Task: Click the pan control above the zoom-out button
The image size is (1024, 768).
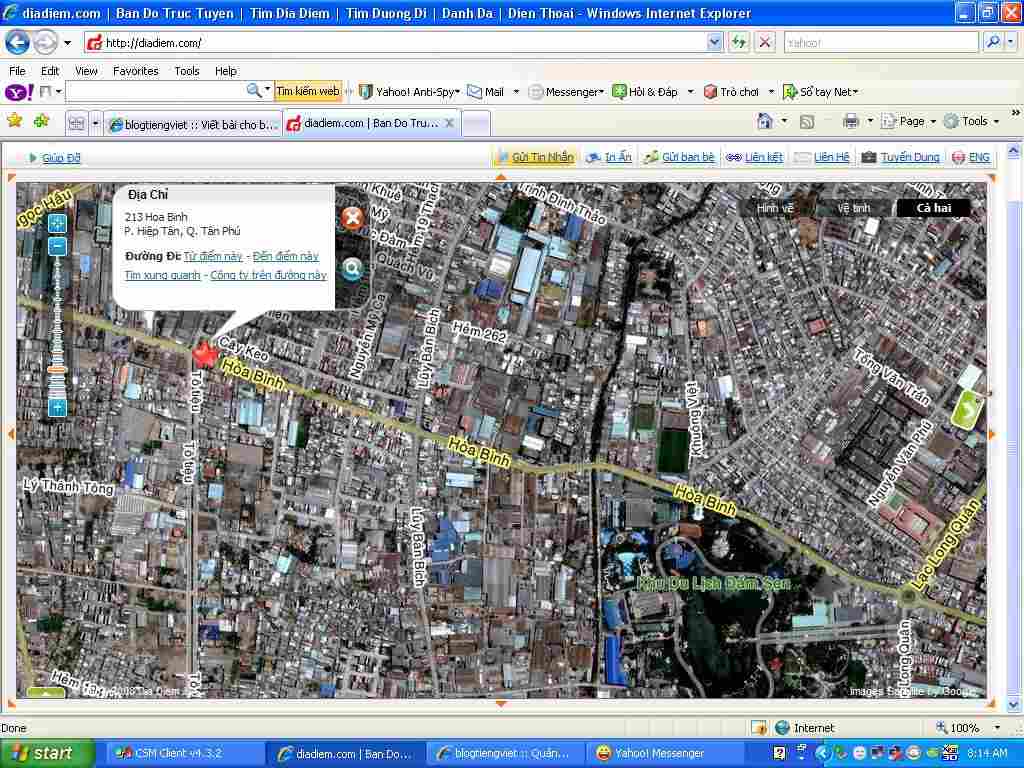Action: click(57, 224)
